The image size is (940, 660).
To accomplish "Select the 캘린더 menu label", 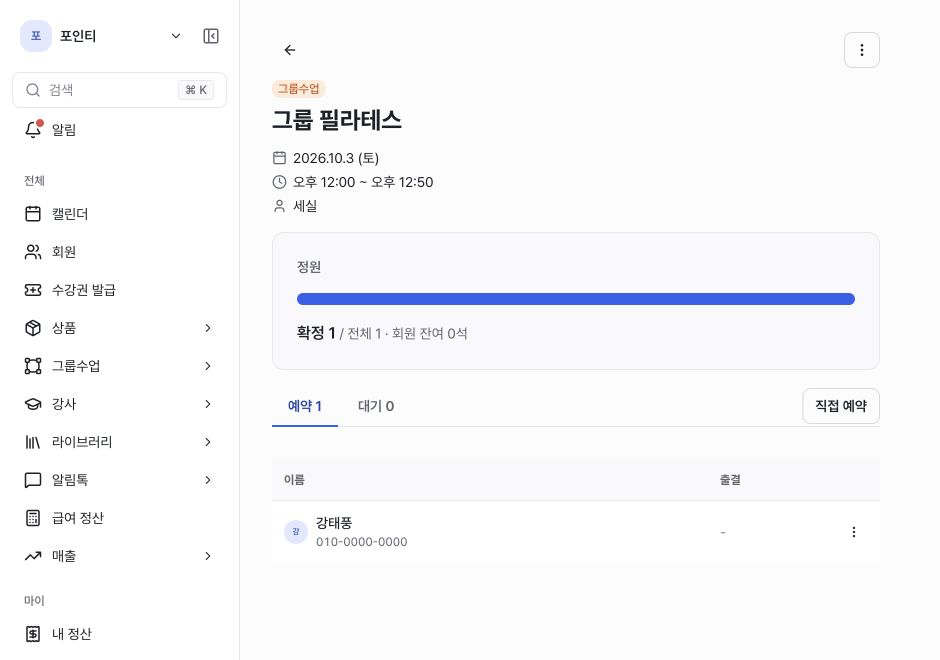I will [70, 214].
